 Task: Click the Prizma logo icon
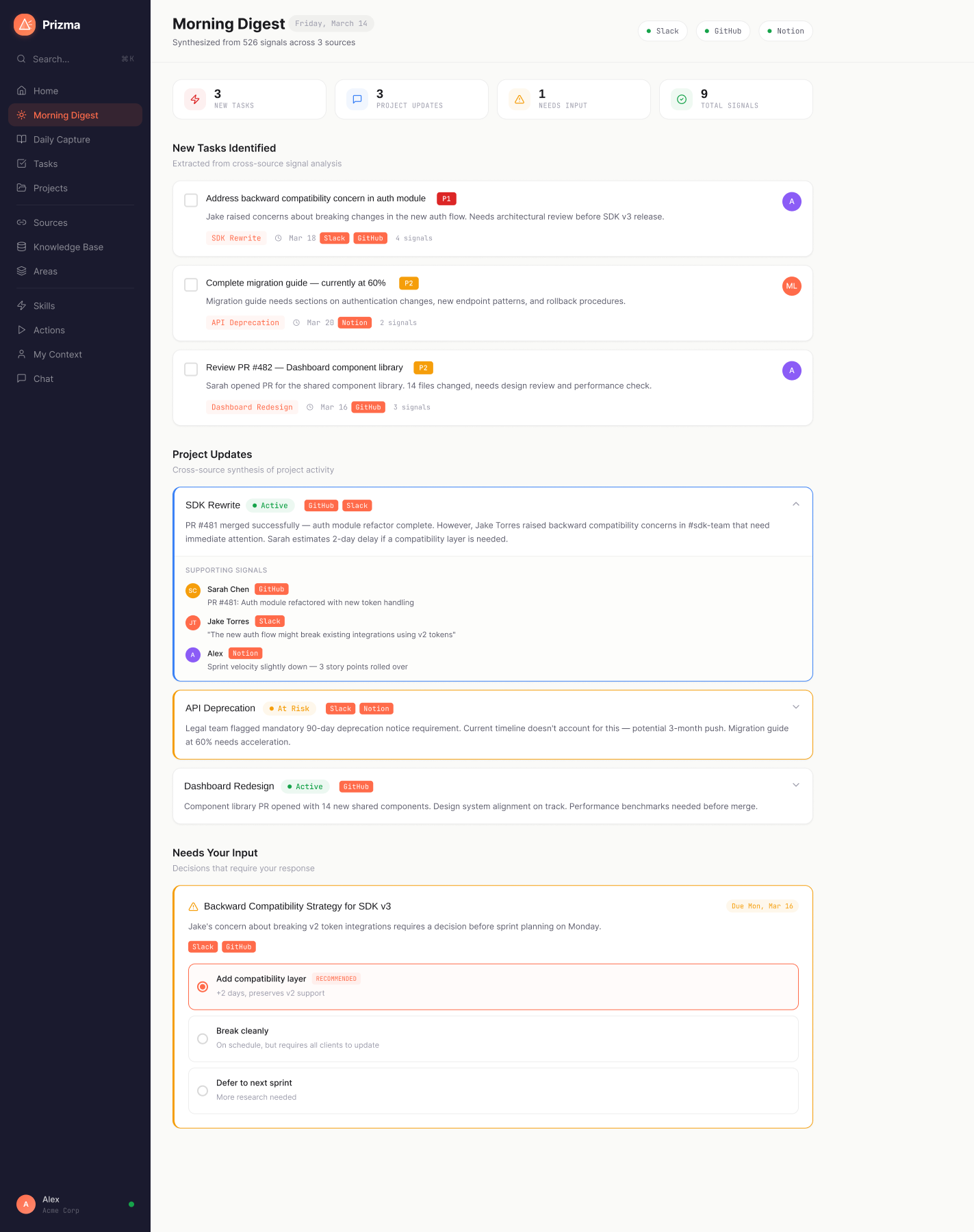tap(25, 25)
